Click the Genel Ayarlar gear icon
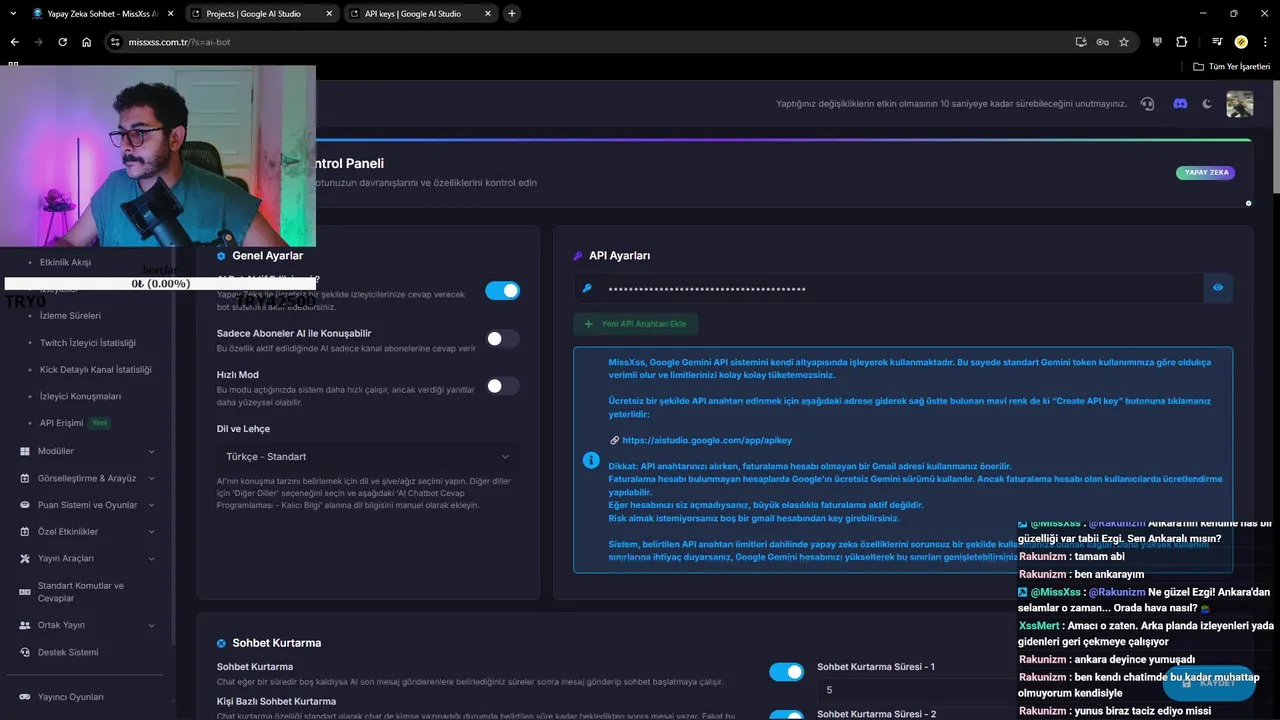Screen dimensions: 1280x720 point(221,256)
